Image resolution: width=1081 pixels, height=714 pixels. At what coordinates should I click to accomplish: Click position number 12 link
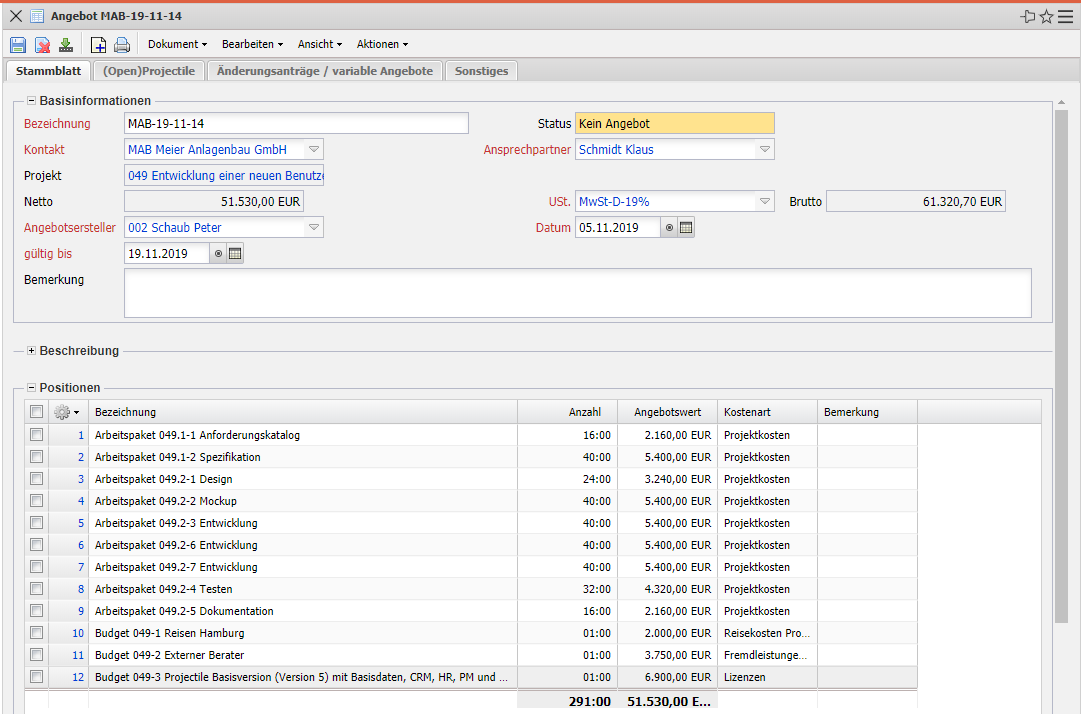78,677
